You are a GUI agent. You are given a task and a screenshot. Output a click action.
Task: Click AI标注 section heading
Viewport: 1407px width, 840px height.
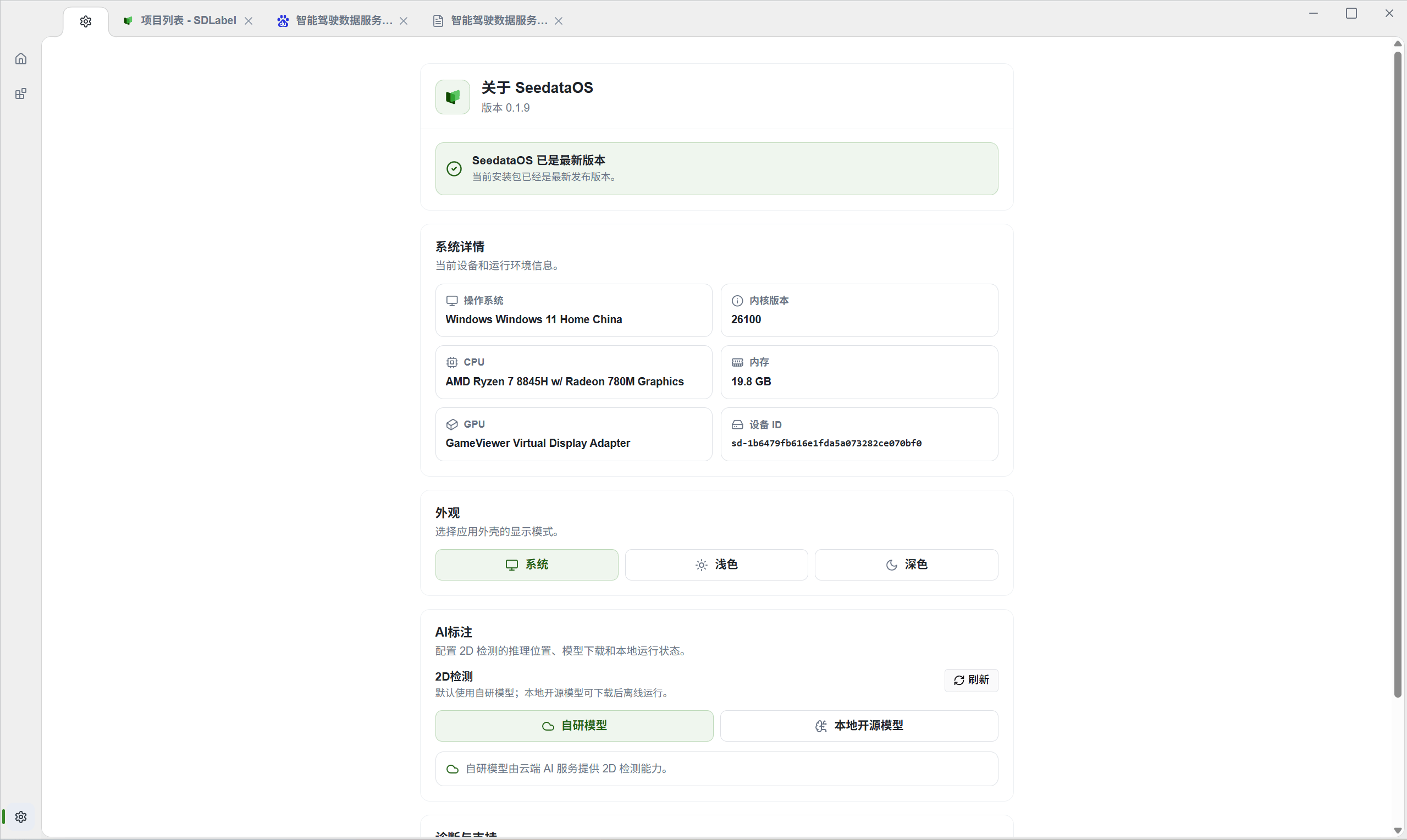pos(454,632)
